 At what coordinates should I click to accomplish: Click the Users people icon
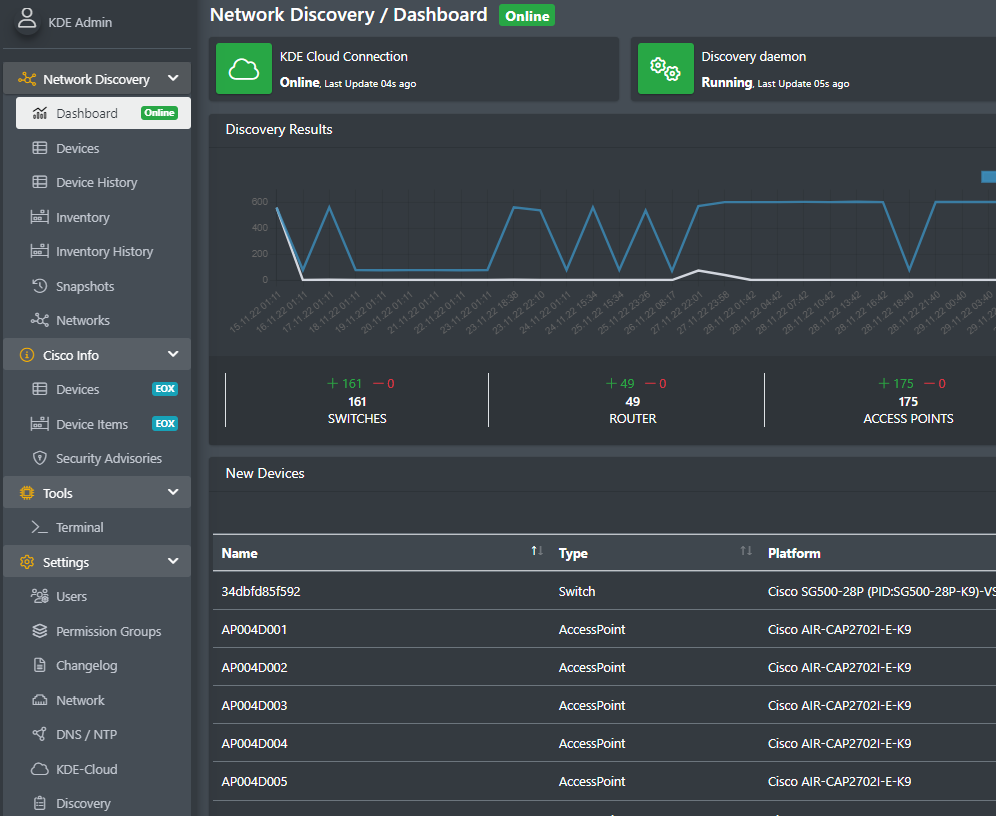pos(39,596)
